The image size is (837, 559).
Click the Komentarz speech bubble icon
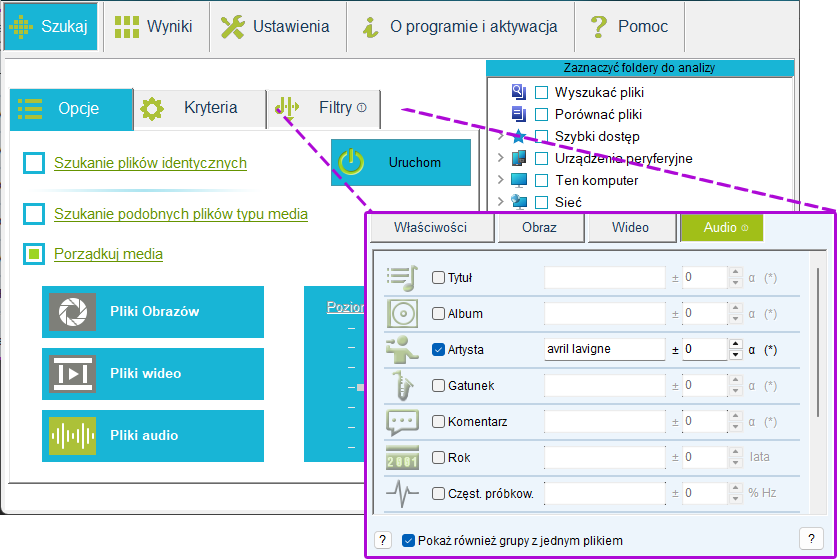pos(402,422)
